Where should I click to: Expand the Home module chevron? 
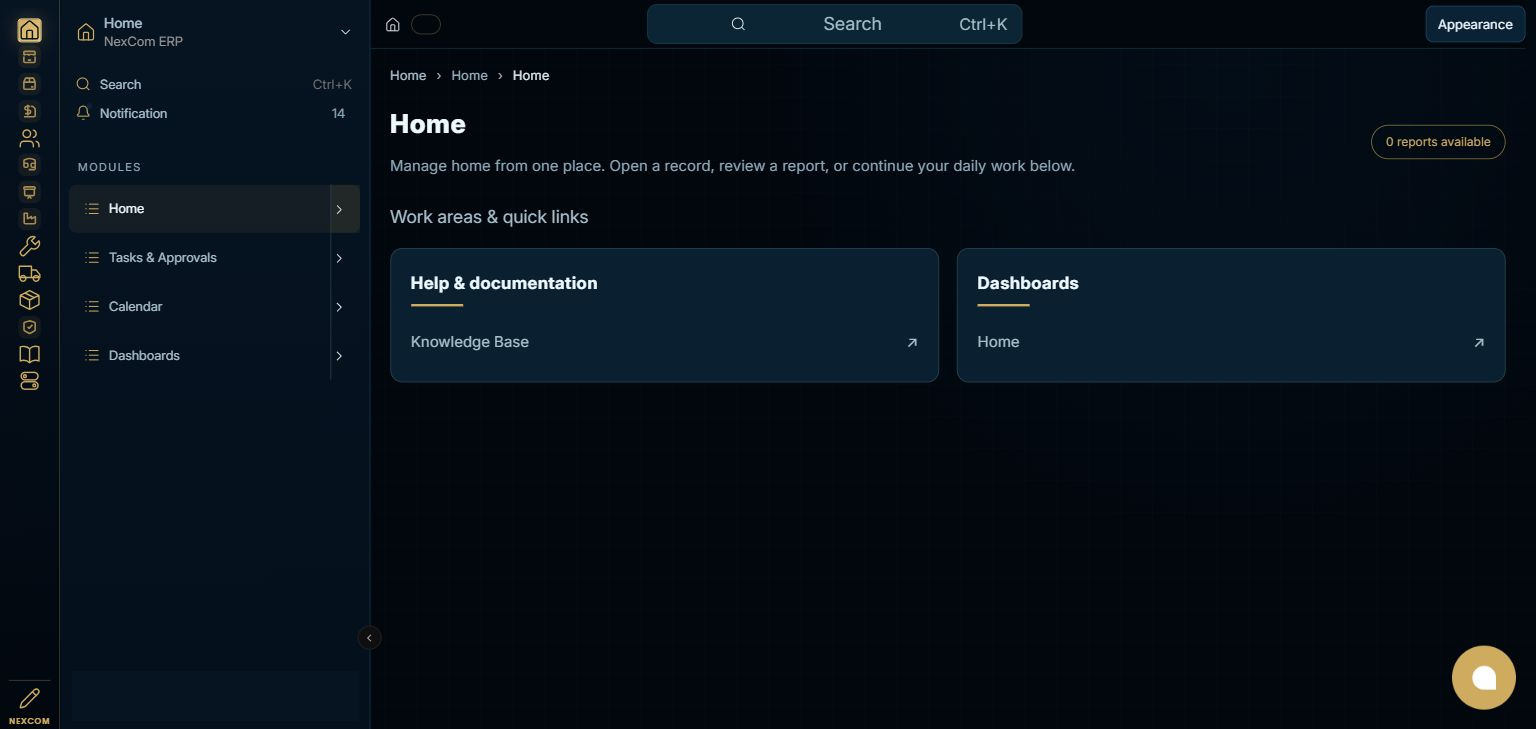339,209
